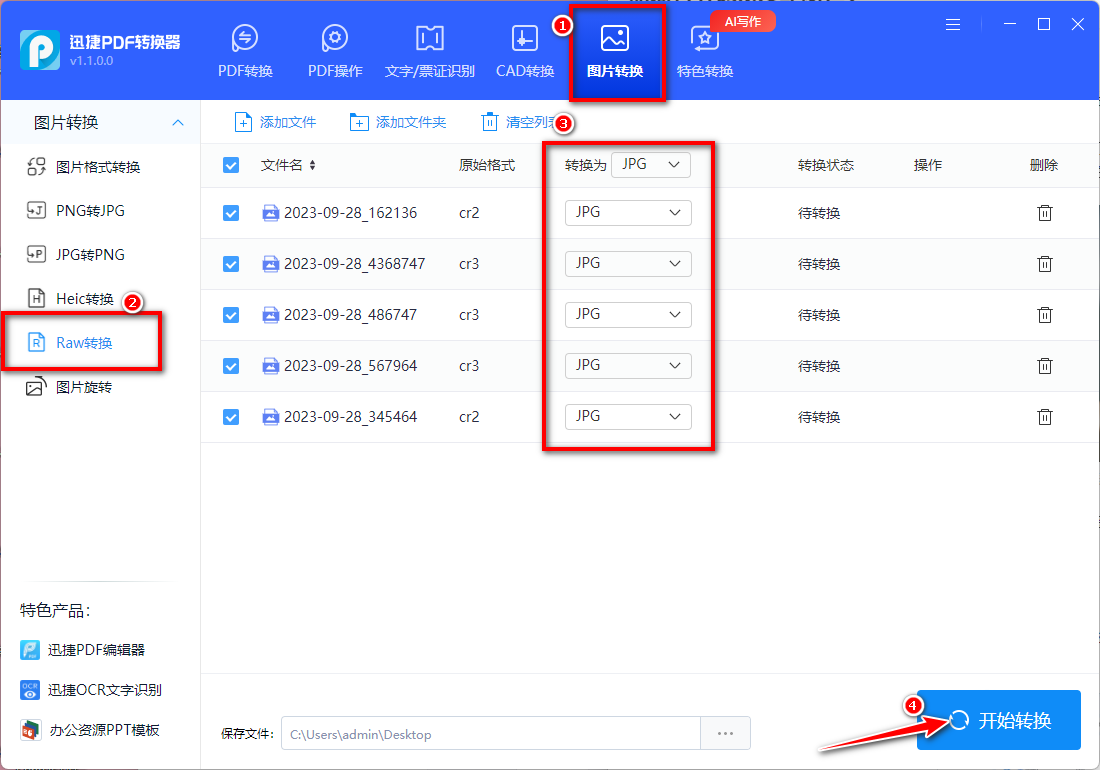This screenshot has height=770, width=1100.
Task: Delete row 2023-09-28_486747 with trash icon
Action: [x=1045, y=315]
